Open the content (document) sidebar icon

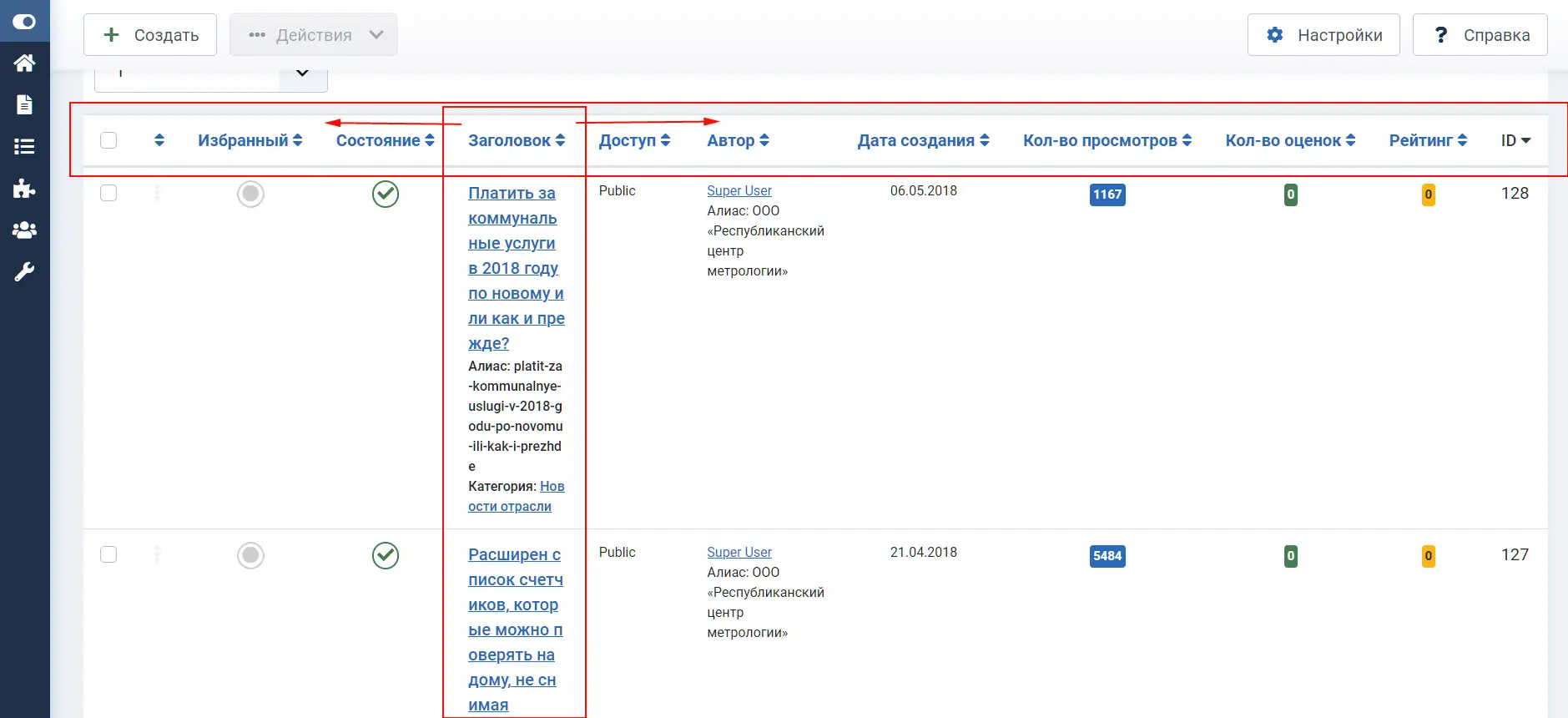coord(24,104)
